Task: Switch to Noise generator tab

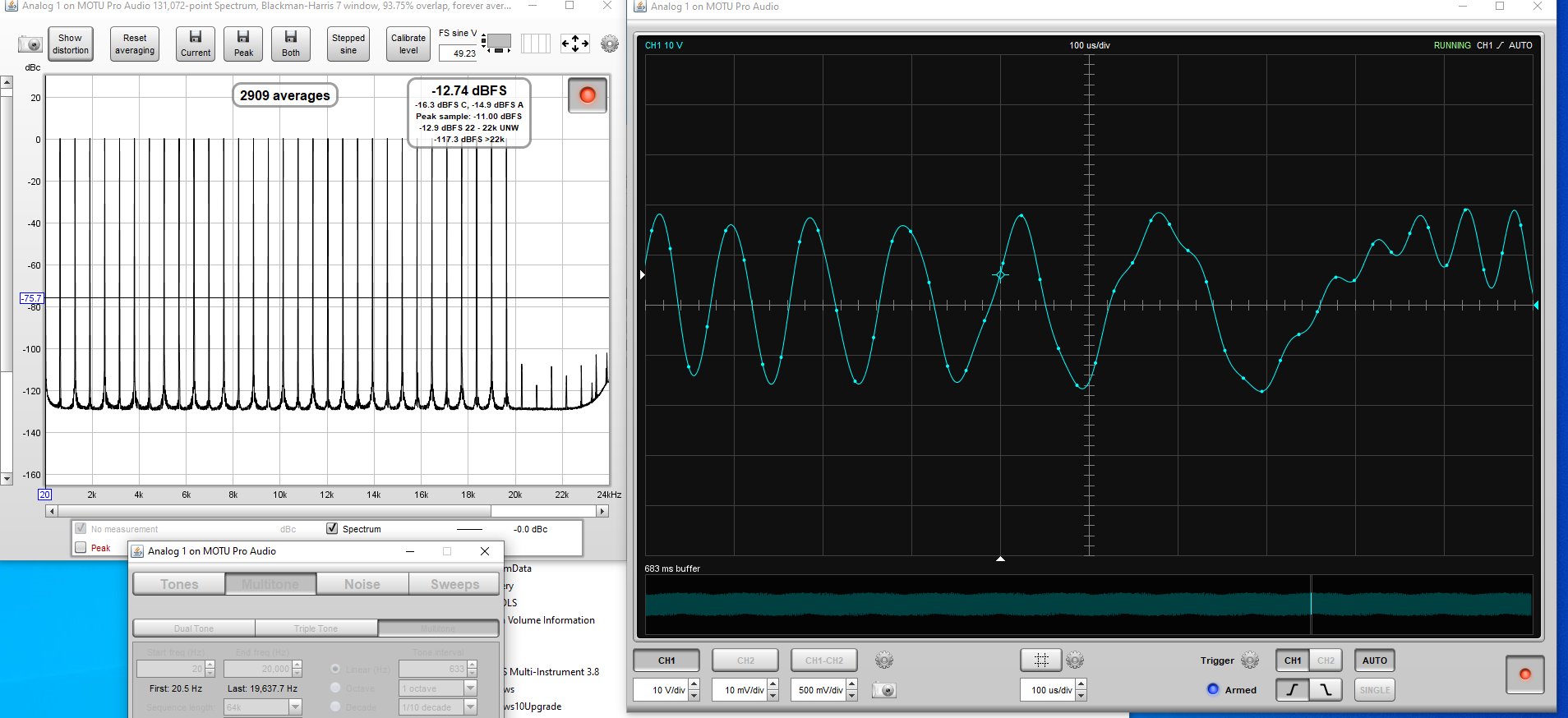Action: pos(362,584)
